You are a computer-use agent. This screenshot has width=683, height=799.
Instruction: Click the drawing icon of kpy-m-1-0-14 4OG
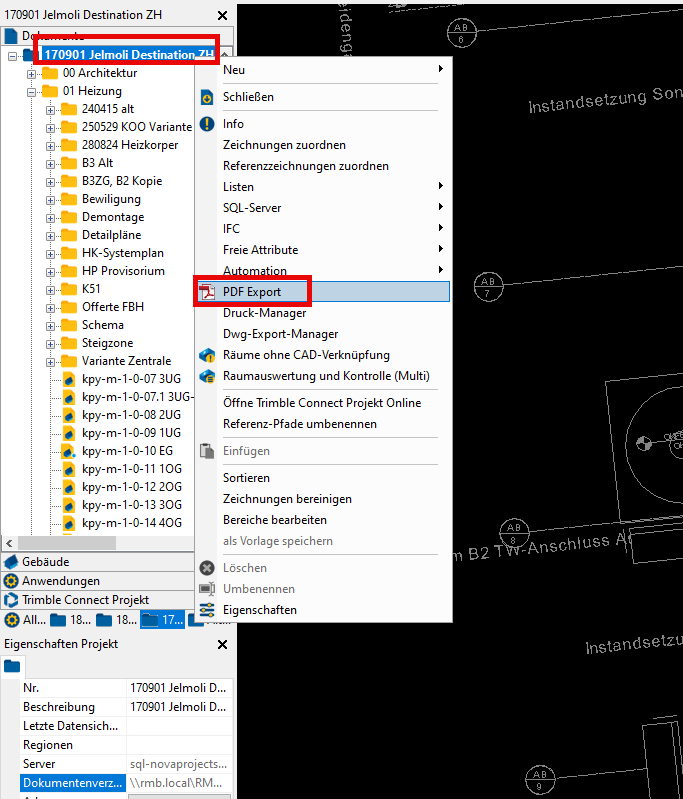pos(69,523)
